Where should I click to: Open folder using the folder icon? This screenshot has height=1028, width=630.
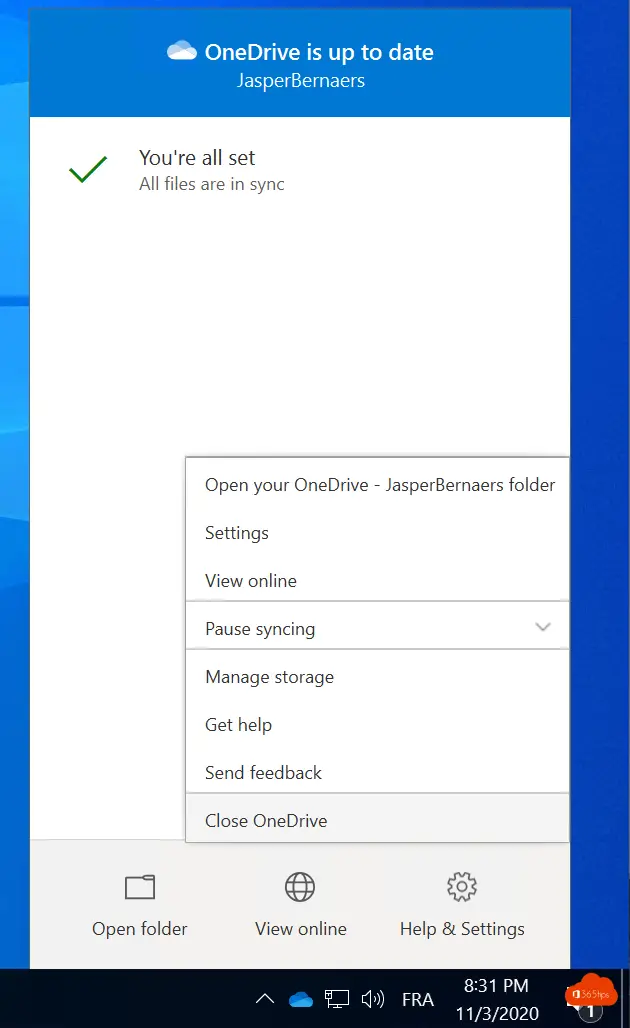[x=140, y=887]
